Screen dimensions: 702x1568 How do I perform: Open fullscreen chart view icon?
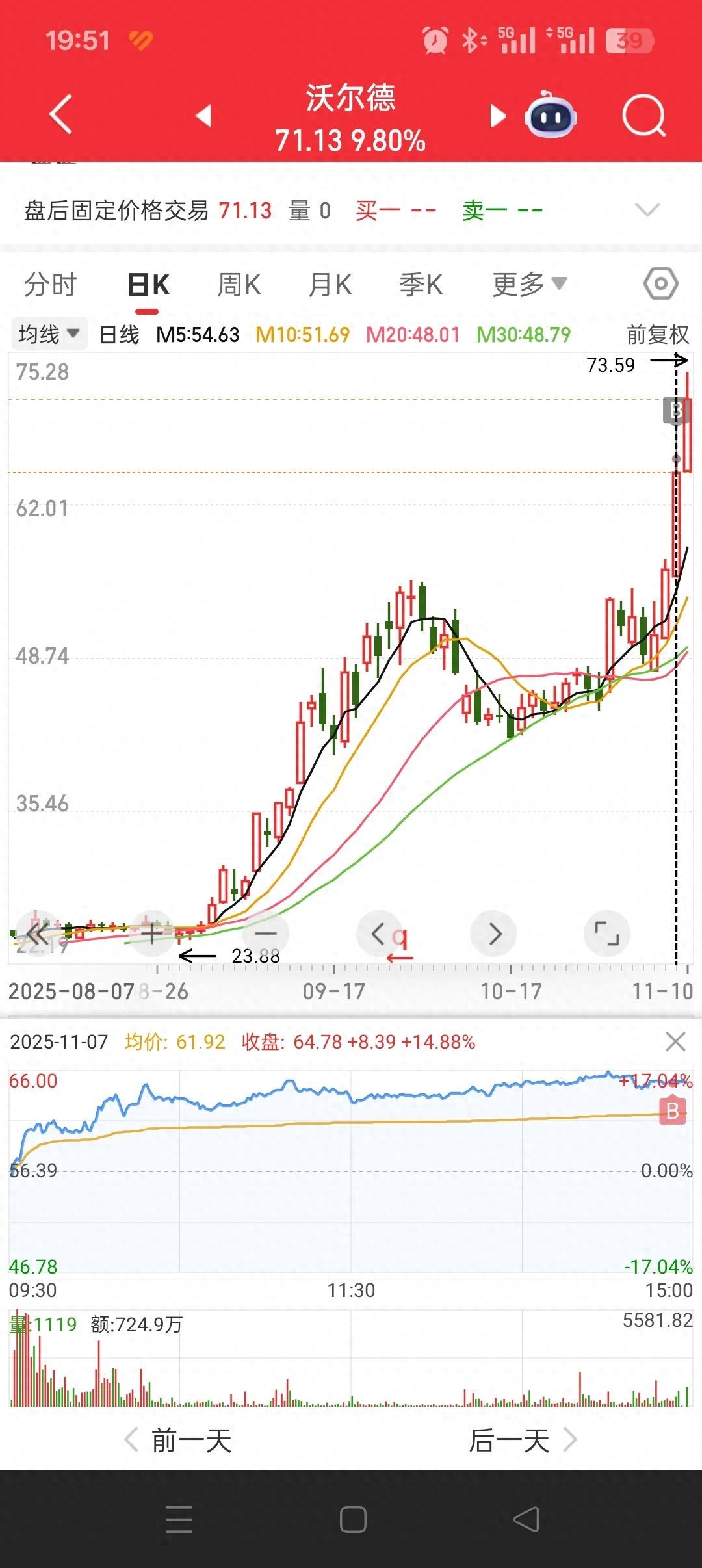click(x=606, y=934)
